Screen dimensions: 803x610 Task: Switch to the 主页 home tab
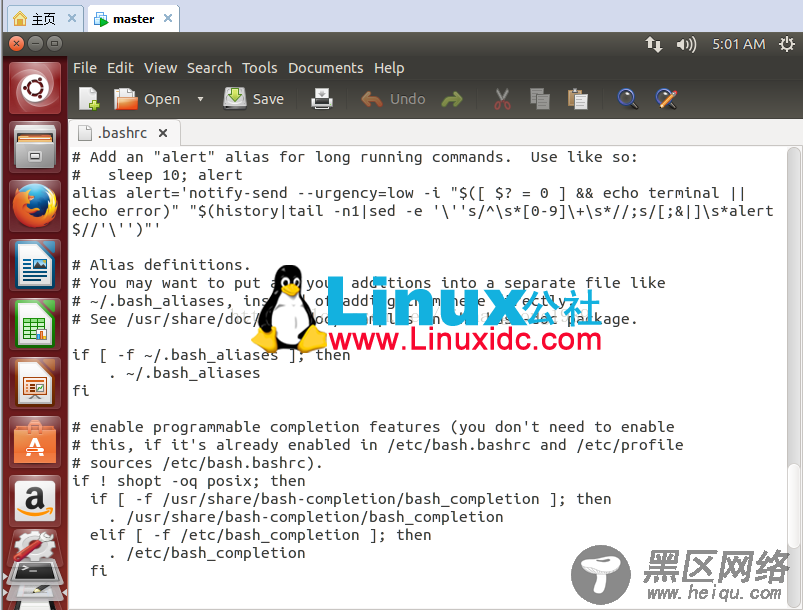click(44, 19)
